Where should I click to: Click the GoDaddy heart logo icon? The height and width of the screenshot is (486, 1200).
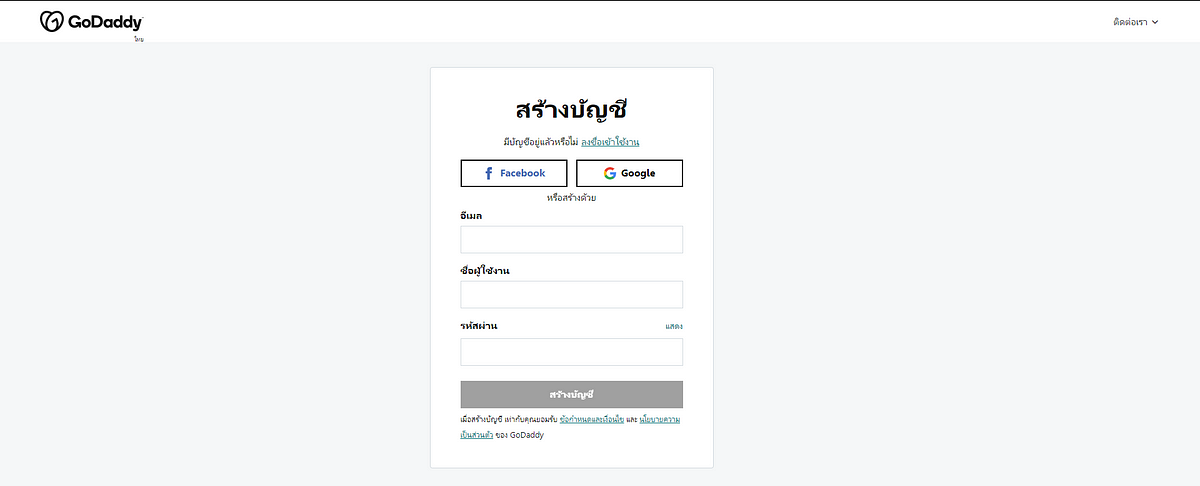click(x=52, y=21)
